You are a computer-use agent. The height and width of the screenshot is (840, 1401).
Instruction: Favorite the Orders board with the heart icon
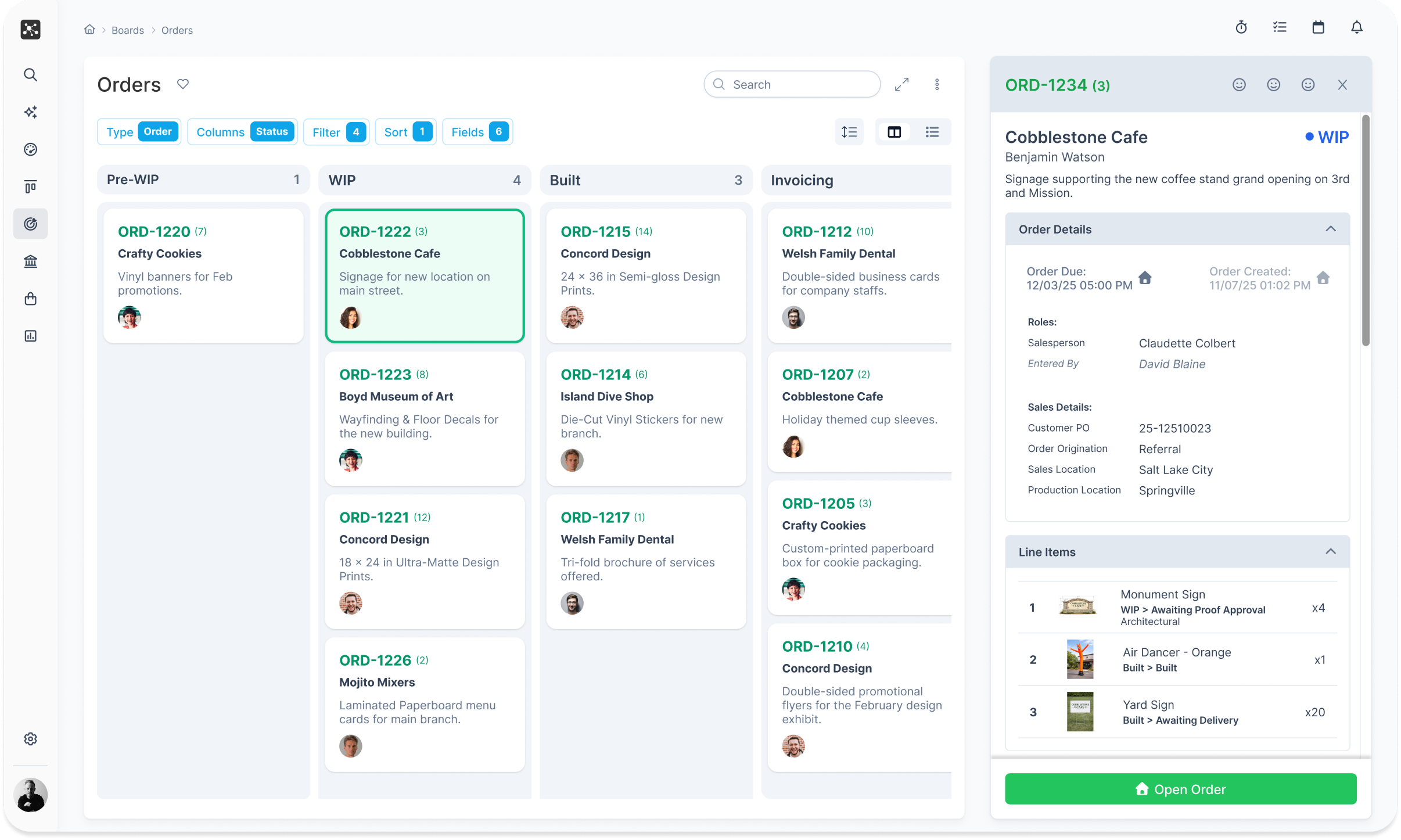183,84
